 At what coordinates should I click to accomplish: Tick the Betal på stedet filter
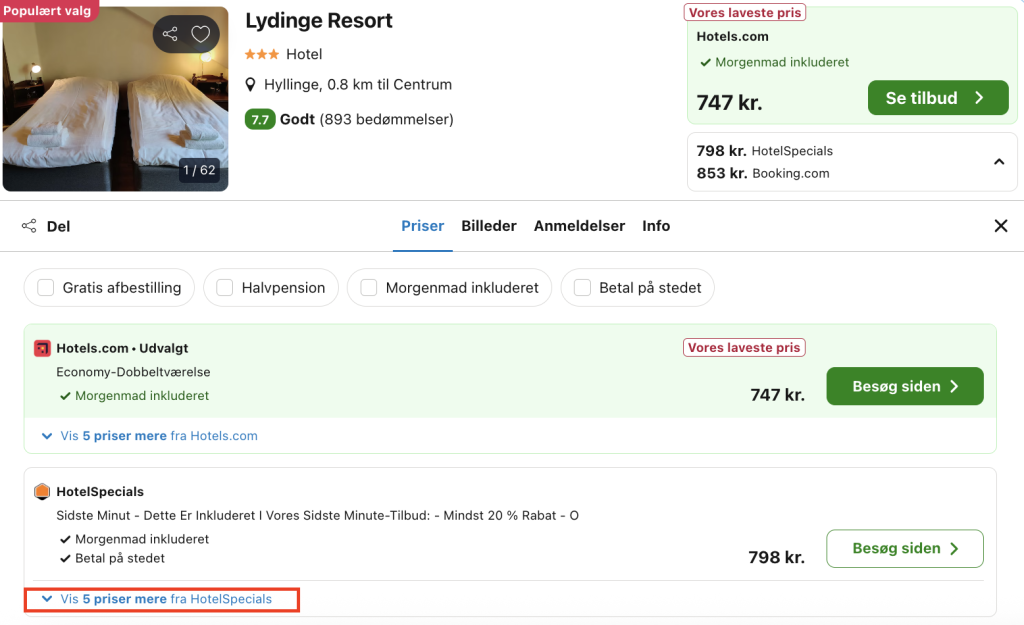582,288
